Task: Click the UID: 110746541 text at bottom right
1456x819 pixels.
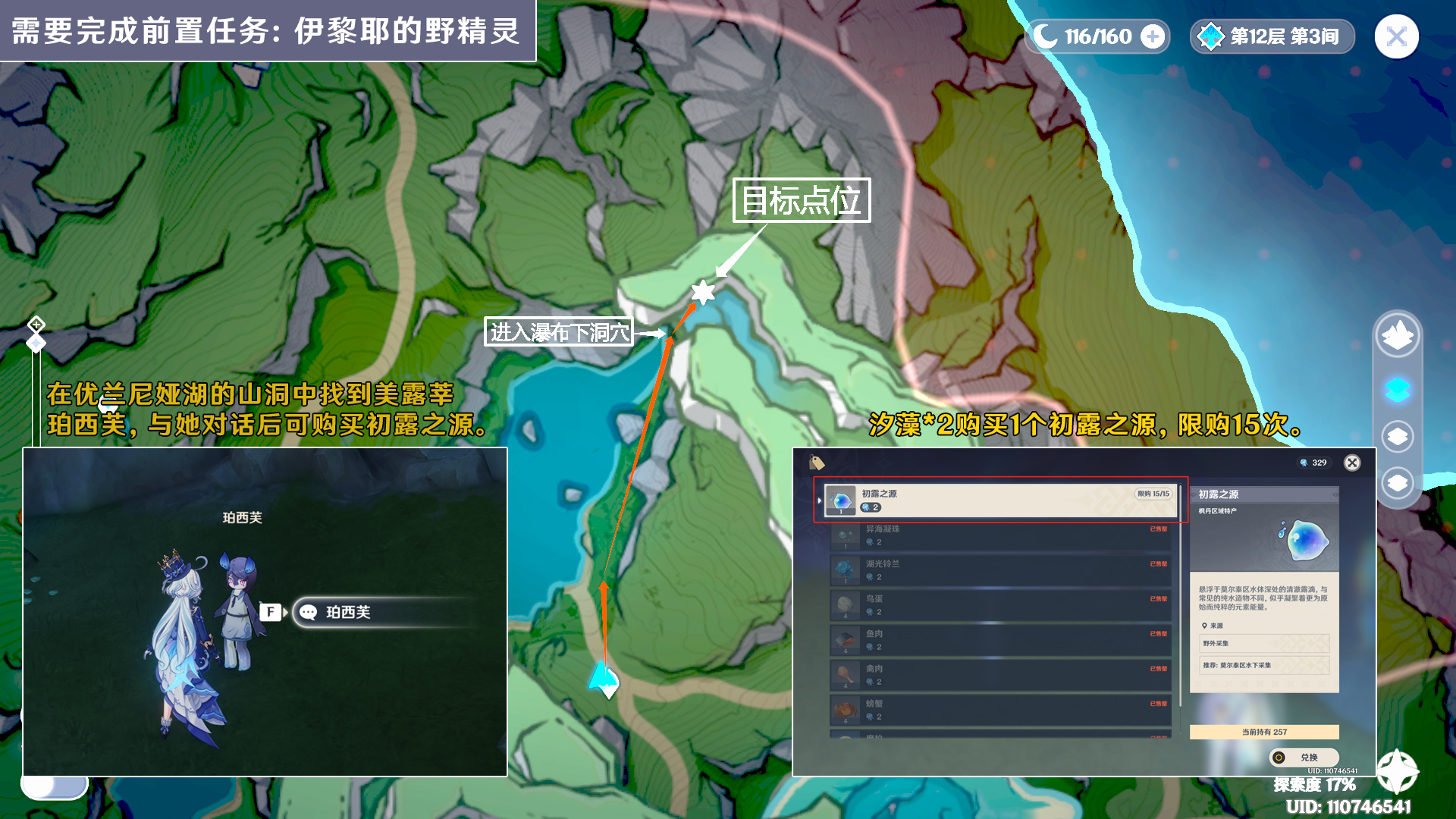Action: pyautogui.click(x=1348, y=807)
